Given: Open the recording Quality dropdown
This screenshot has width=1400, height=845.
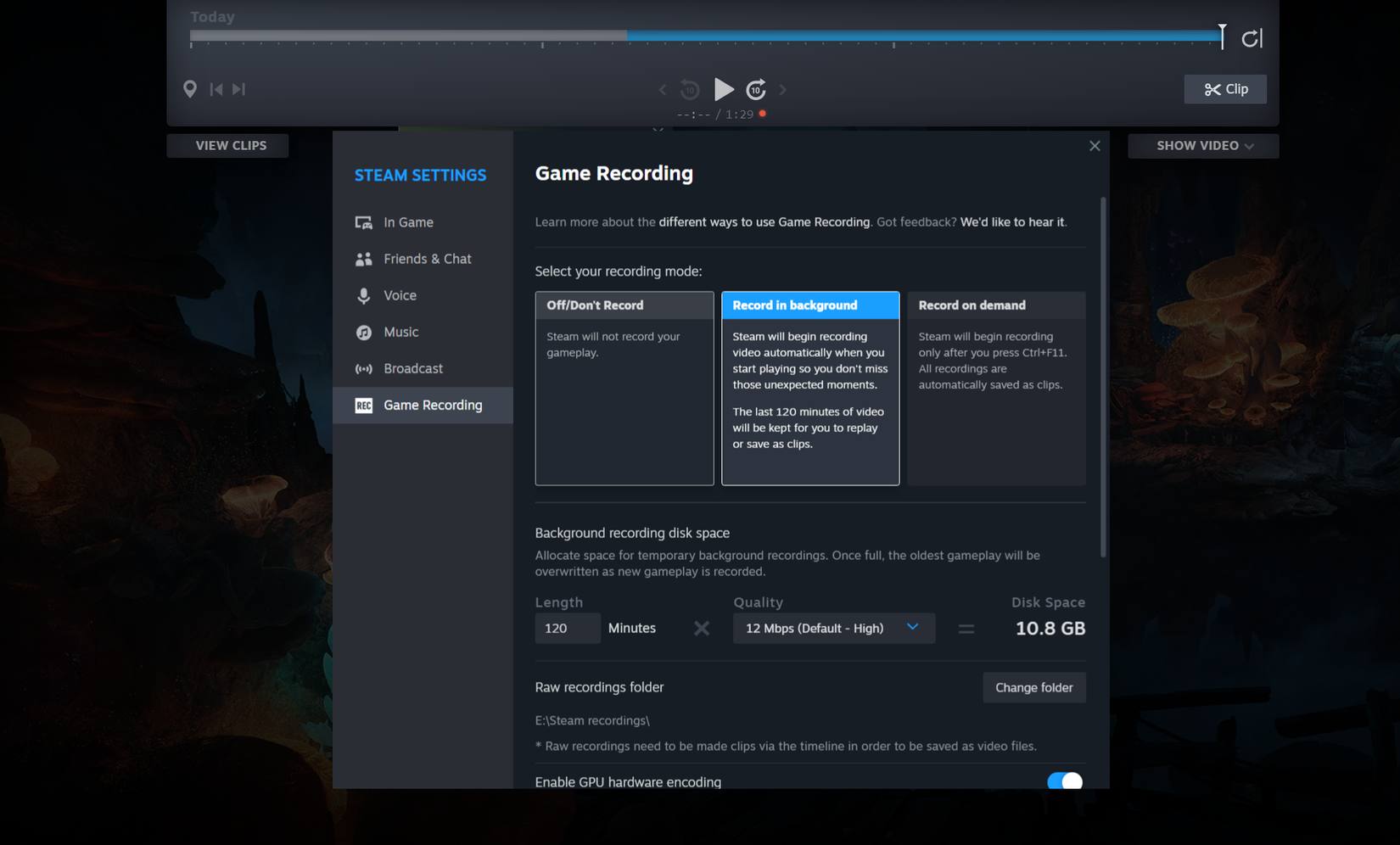Looking at the screenshot, I should [833, 628].
